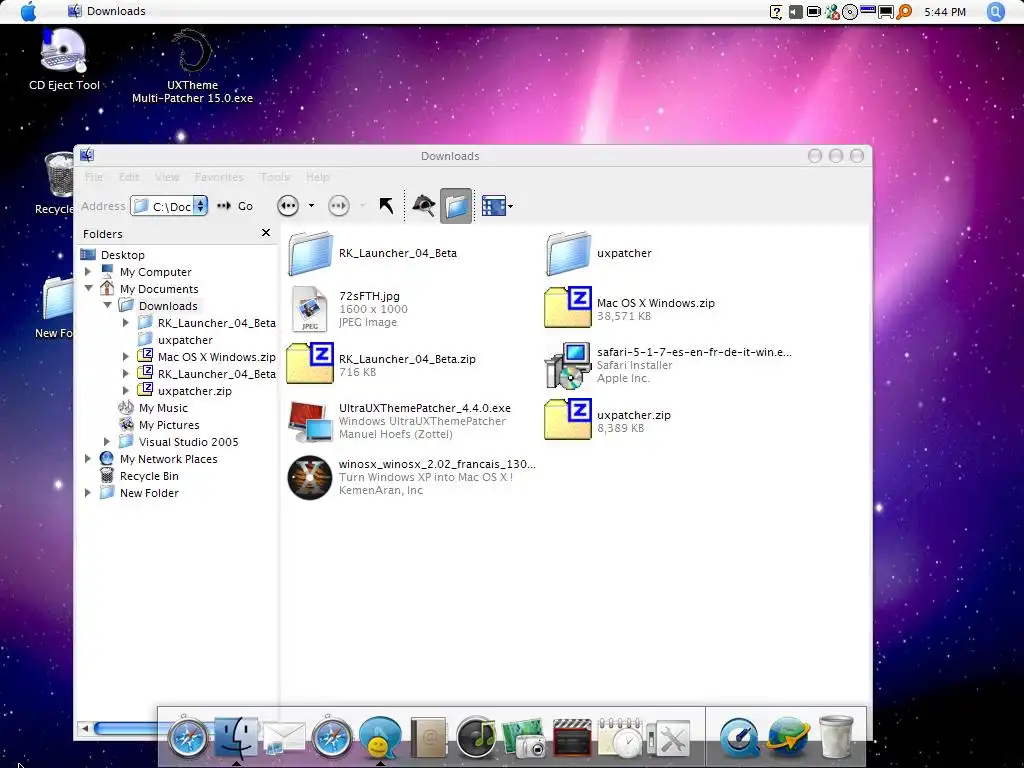Click the Back navigation button
This screenshot has width=1024, height=768.
[x=288, y=206]
